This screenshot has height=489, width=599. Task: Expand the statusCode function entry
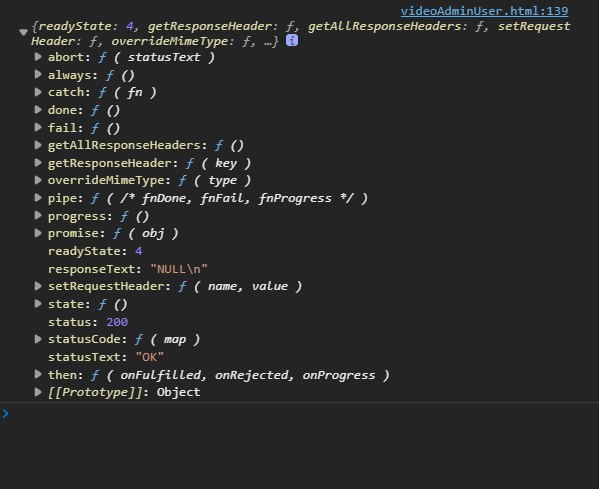pyautogui.click(x=38, y=339)
